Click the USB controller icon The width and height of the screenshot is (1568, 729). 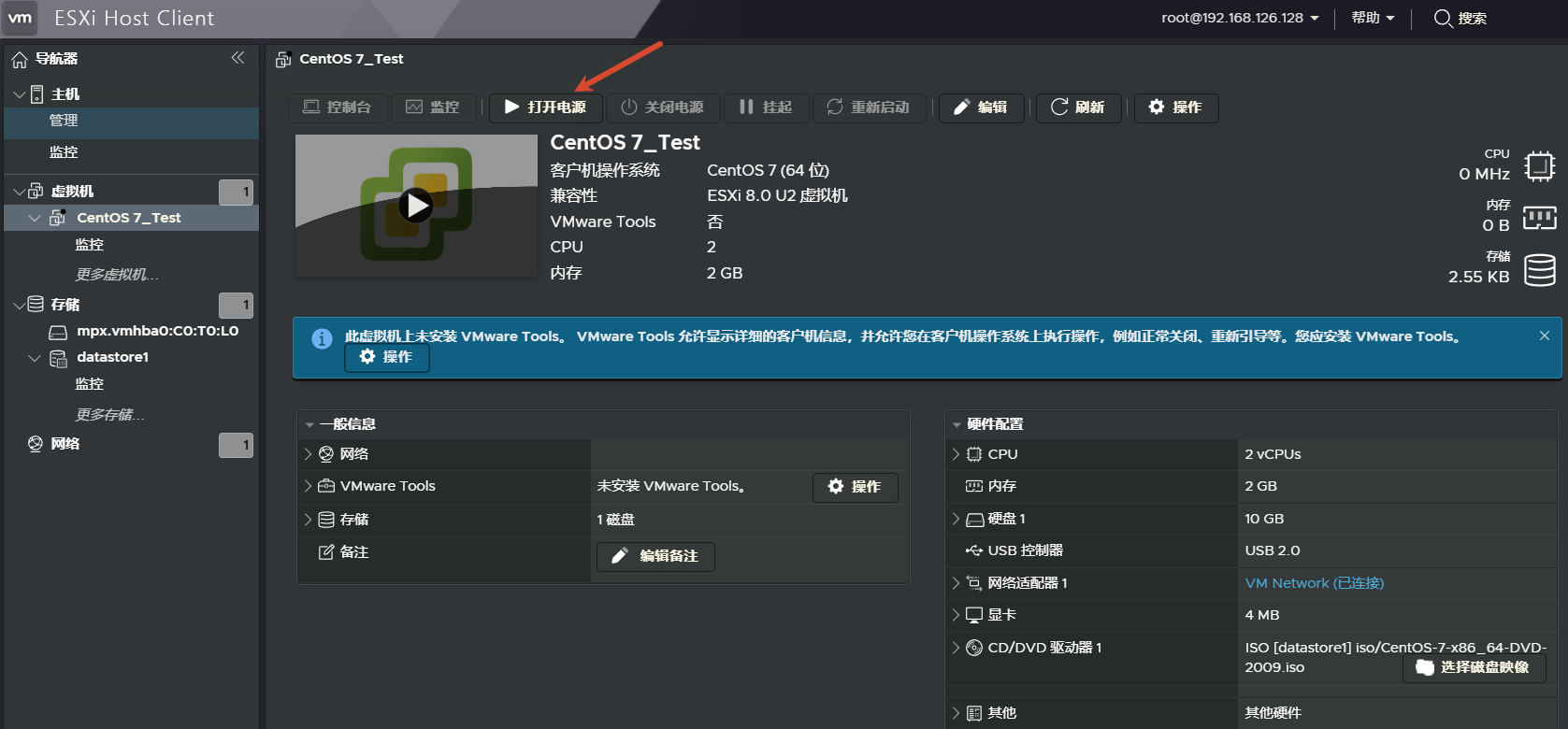click(974, 550)
